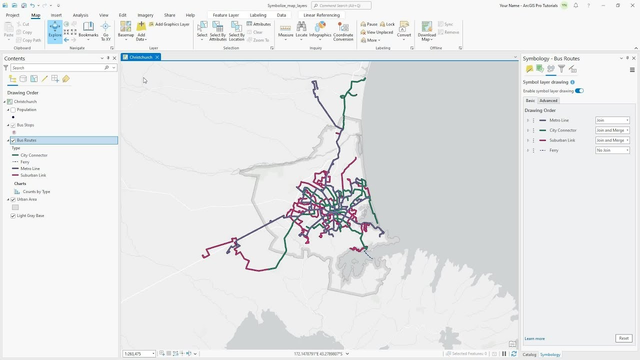Open Ferry join dropdown
This screenshot has width=640, height=360.
pyautogui.click(x=612, y=150)
